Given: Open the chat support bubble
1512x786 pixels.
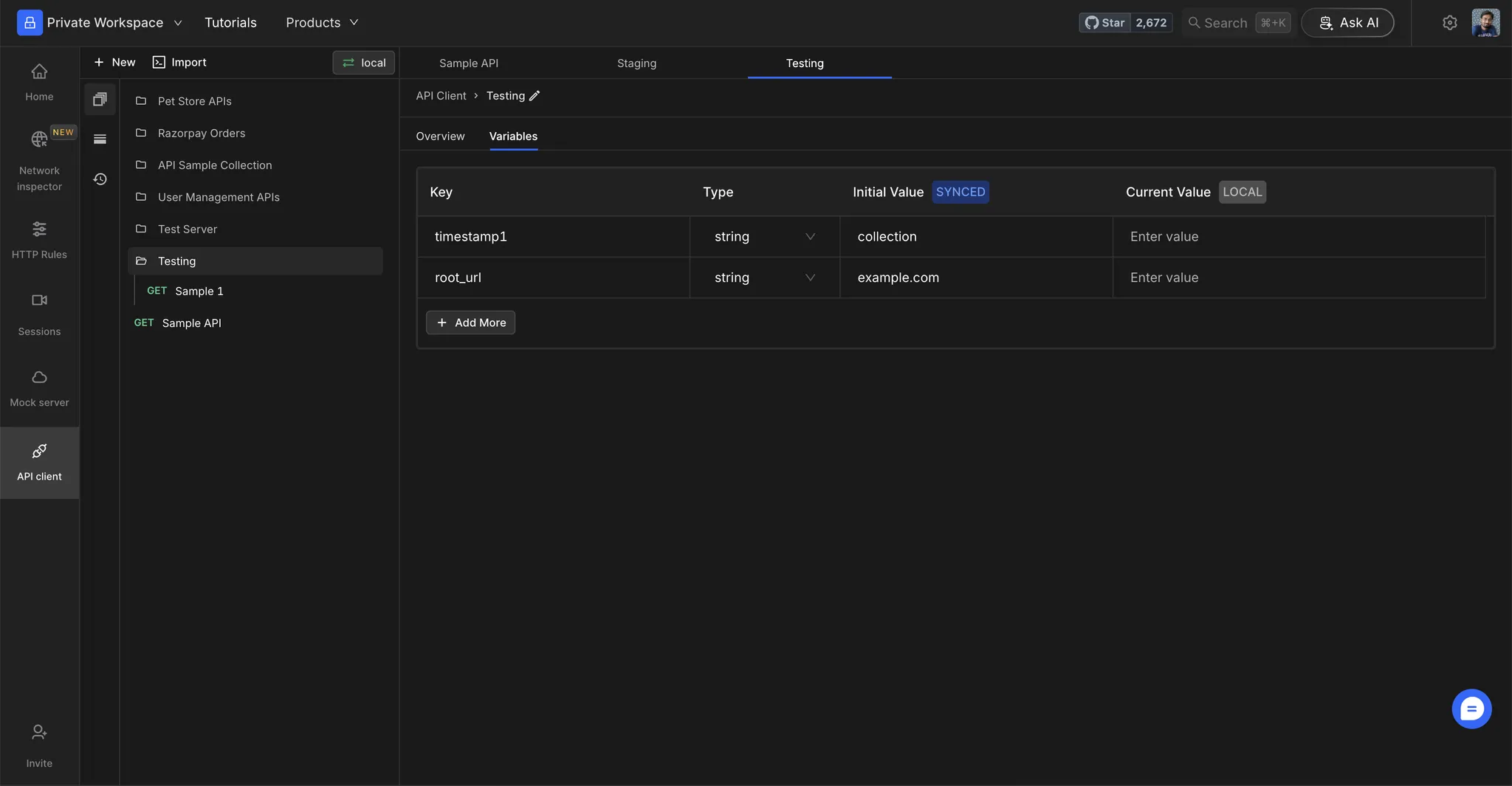Looking at the screenshot, I should pyautogui.click(x=1471, y=709).
